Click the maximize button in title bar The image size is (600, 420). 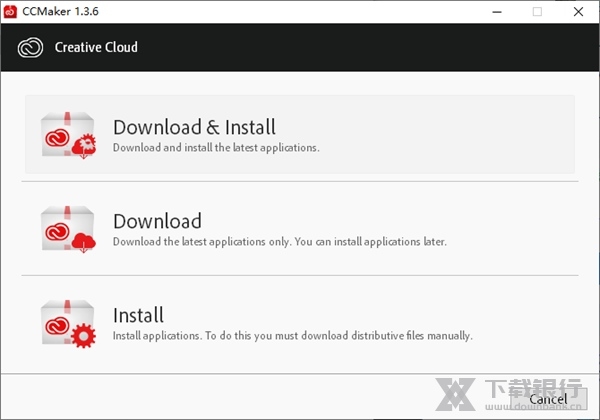[x=537, y=12]
